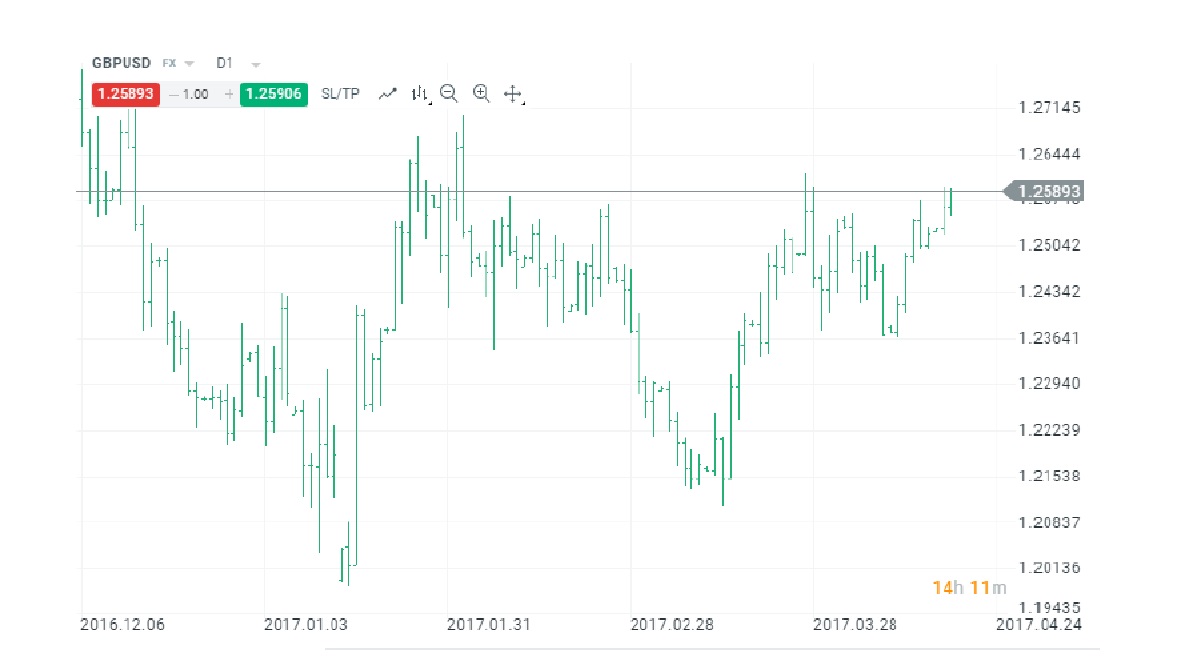This screenshot has height=664, width=1187.
Task: Open the drawing tools line icon
Action: point(388,94)
